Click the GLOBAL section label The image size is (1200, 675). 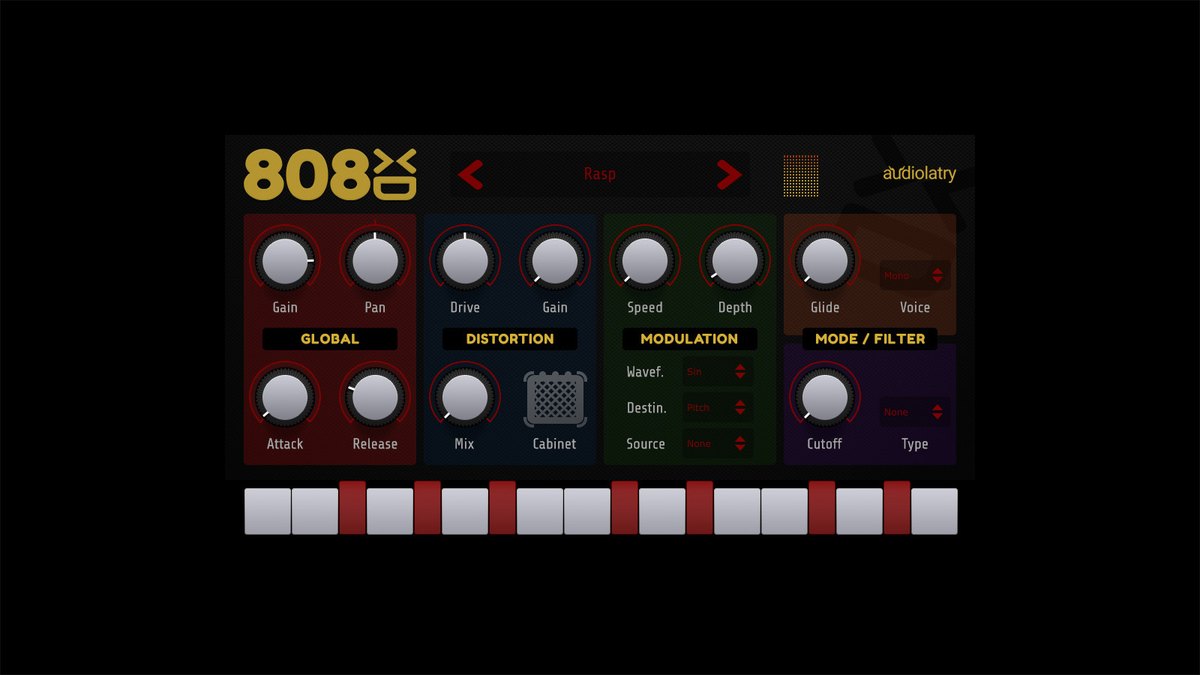click(330, 339)
